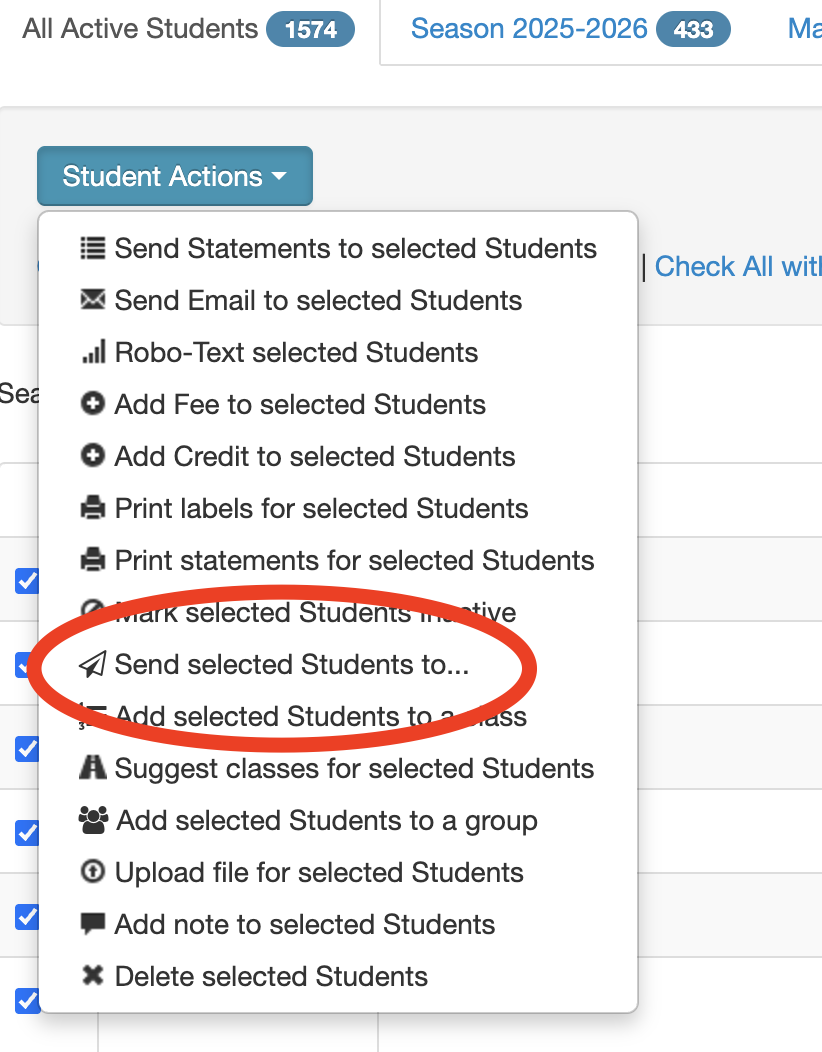Click the Check All with link

(x=737, y=266)
